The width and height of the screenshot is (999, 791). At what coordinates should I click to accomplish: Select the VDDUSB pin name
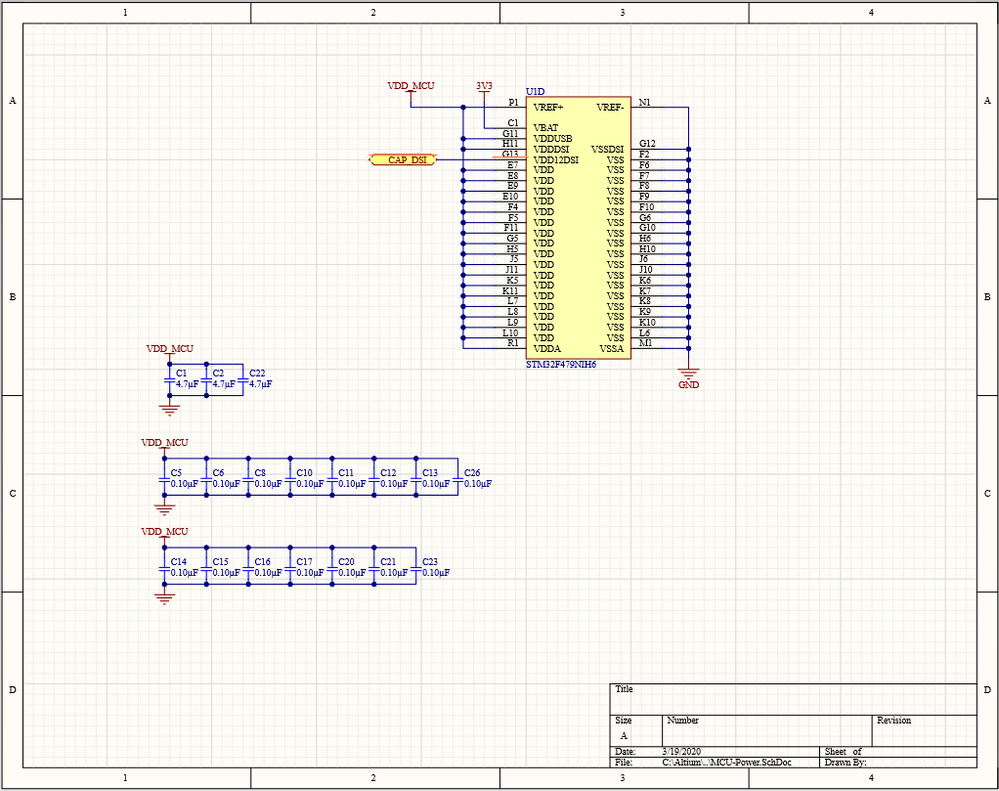553,138
